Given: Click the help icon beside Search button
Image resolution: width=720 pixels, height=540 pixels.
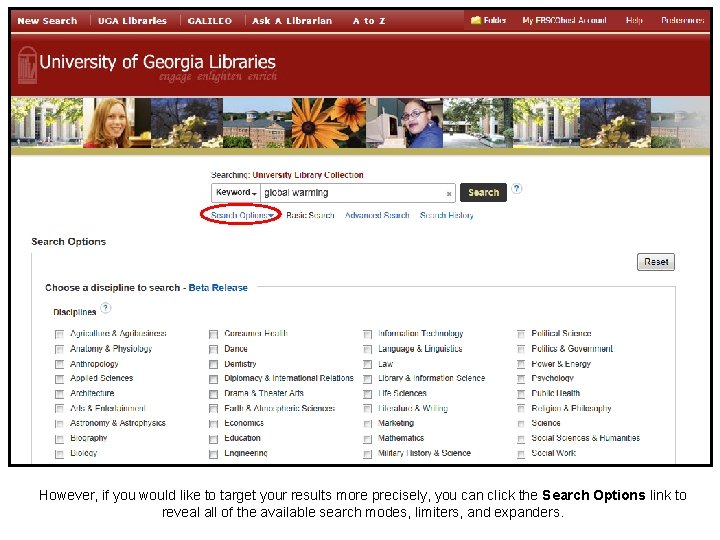Looking at the screenshot, I should [x=517, y=188].
